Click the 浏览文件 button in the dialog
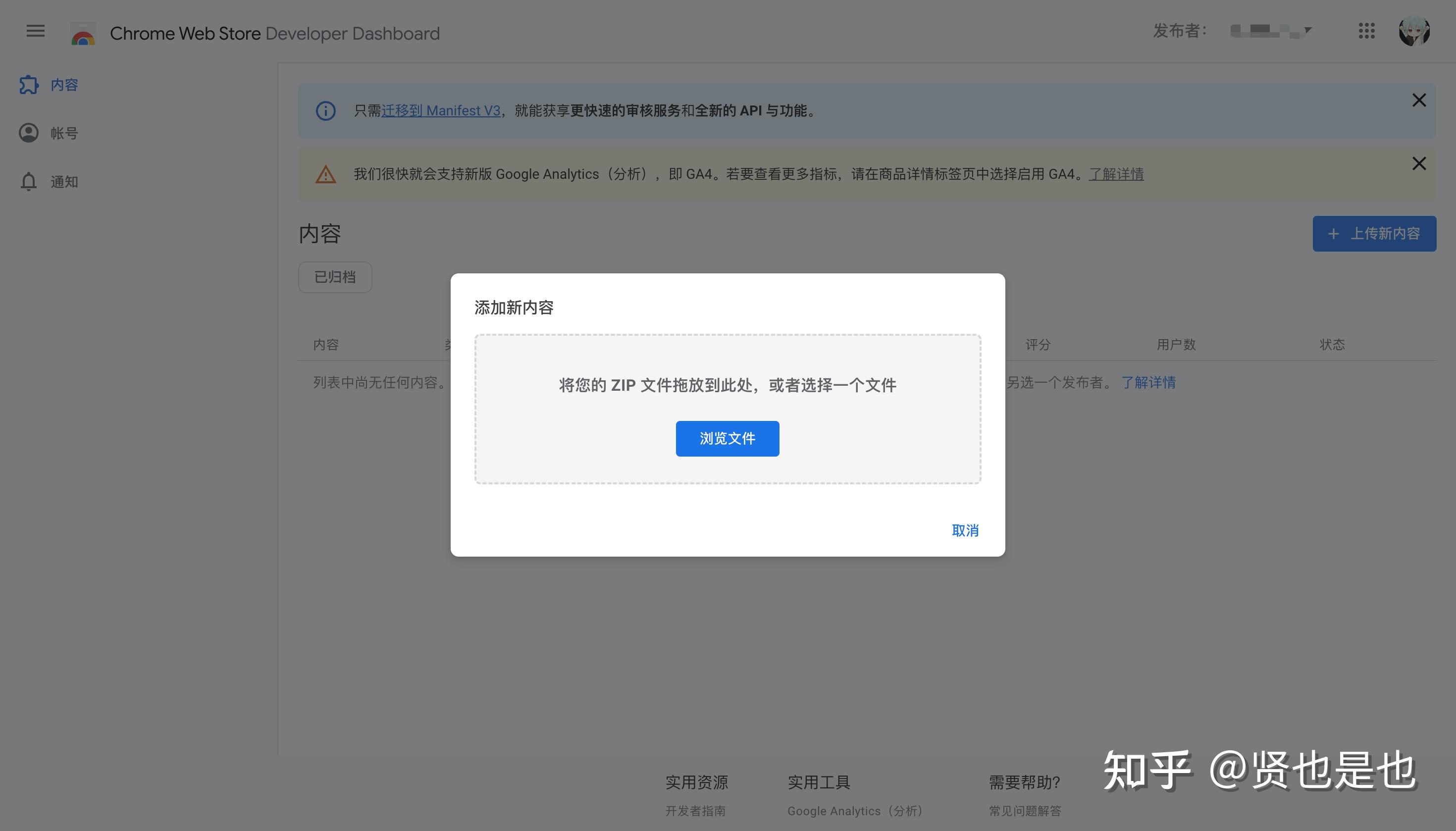Screen dimensions: 1456x831 pos(727,438)
